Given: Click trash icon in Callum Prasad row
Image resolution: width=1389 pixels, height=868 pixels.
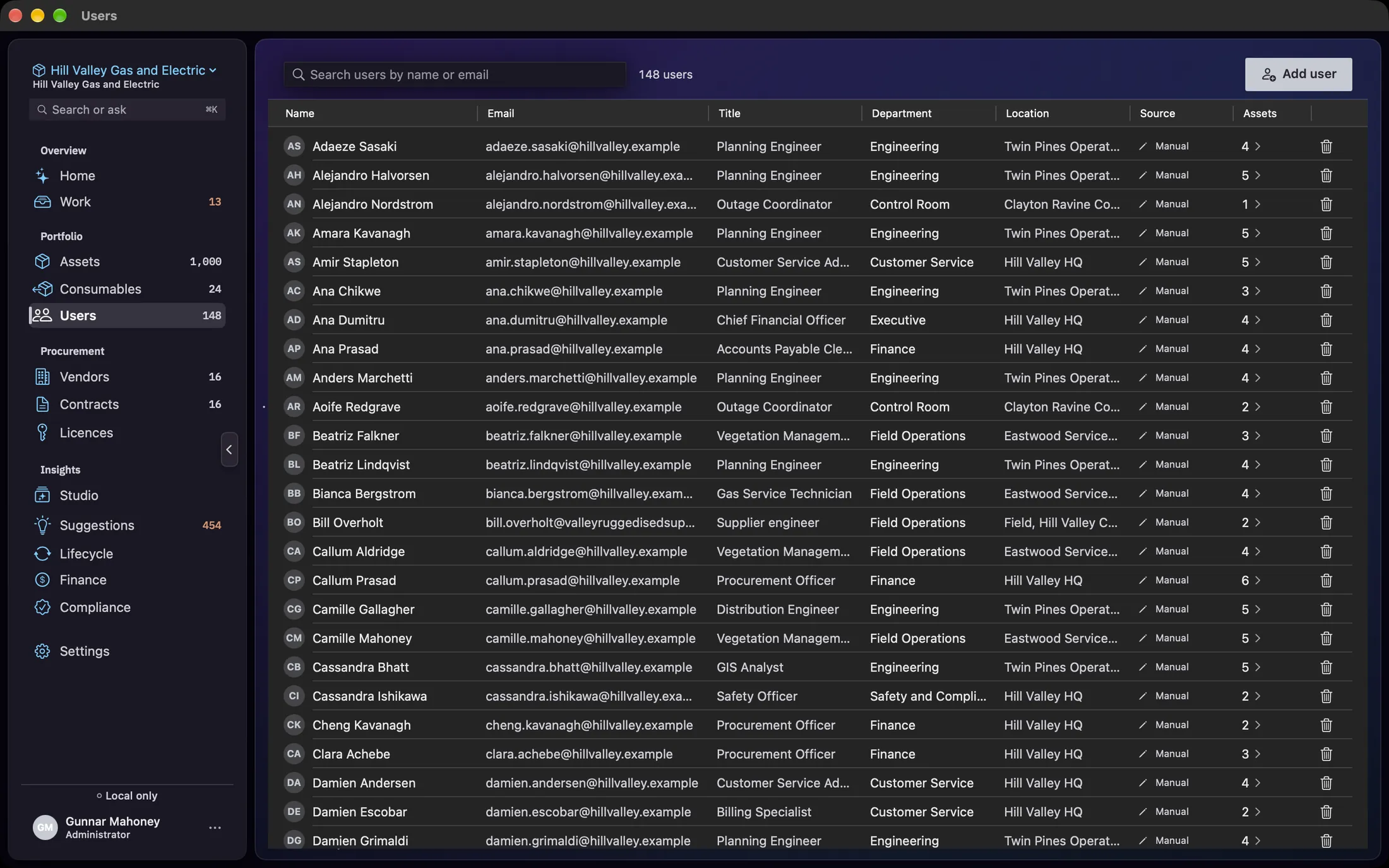Looking at the screenshot, I should (x=1326, y=581).
